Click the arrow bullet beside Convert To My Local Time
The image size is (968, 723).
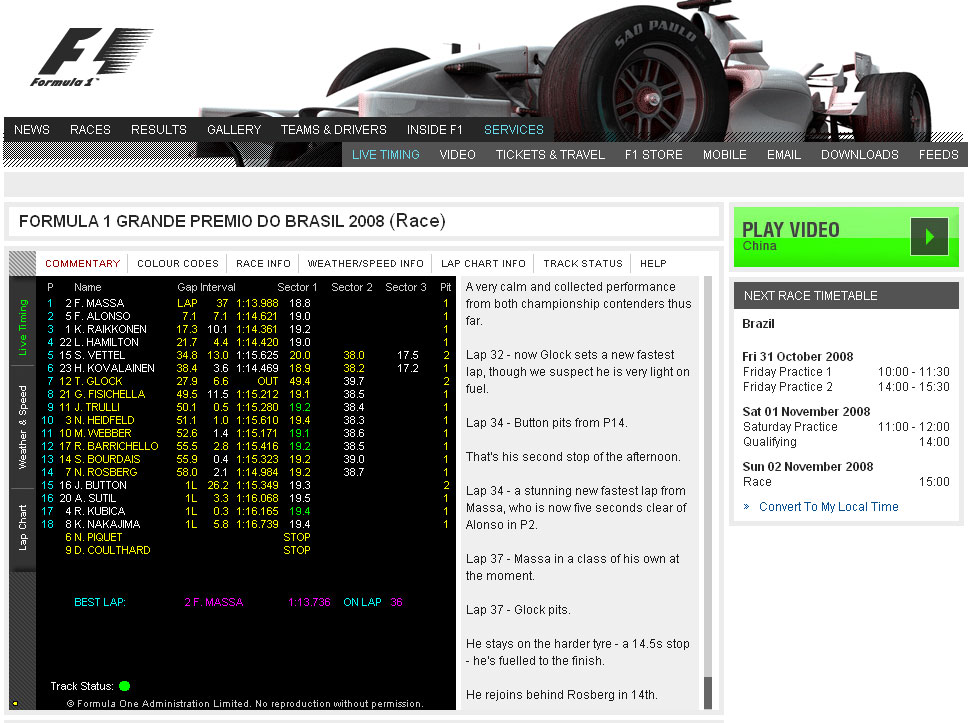[746, 507]
